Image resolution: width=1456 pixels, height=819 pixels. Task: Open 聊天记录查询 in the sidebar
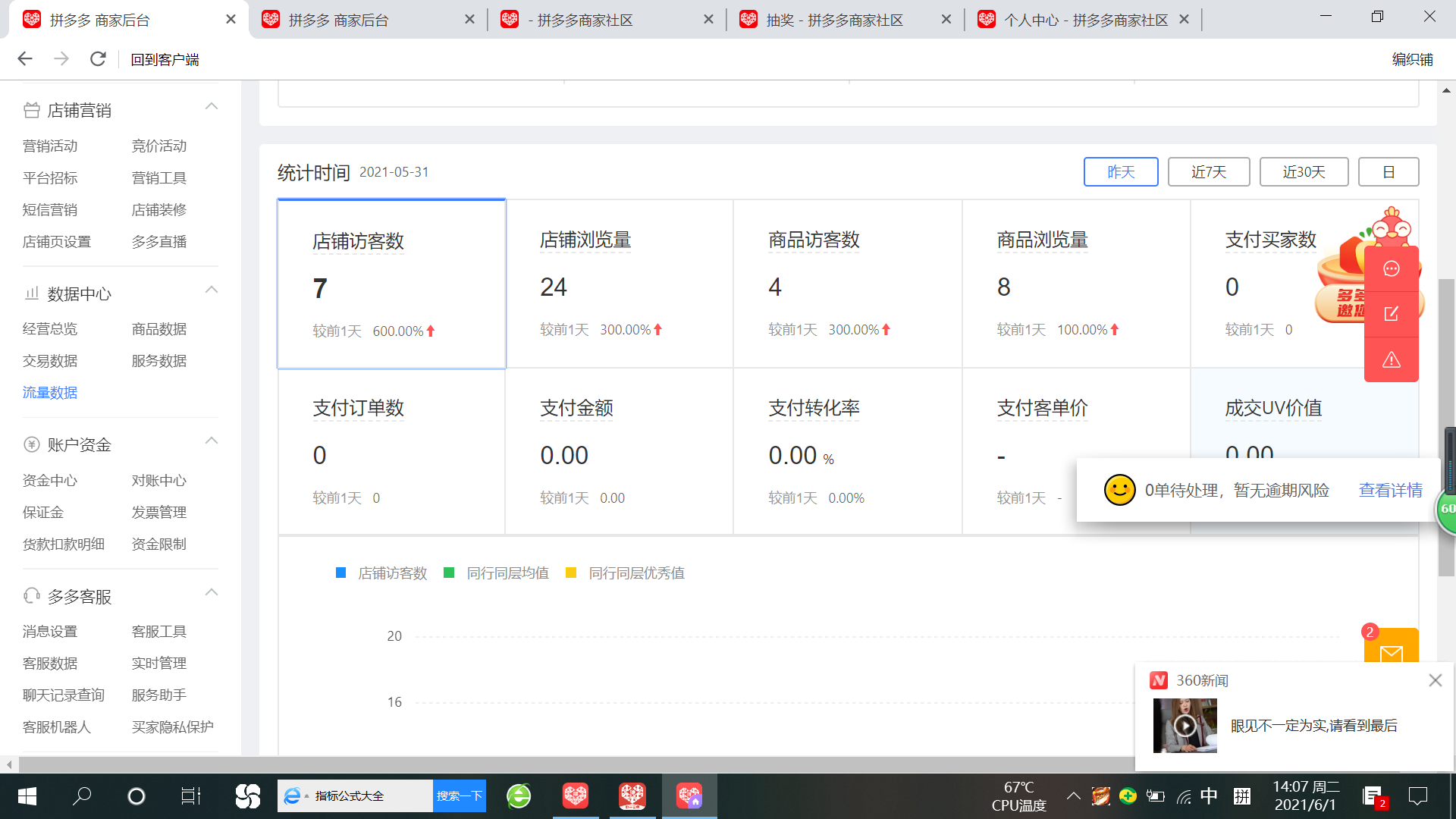(x=64, y=695)
